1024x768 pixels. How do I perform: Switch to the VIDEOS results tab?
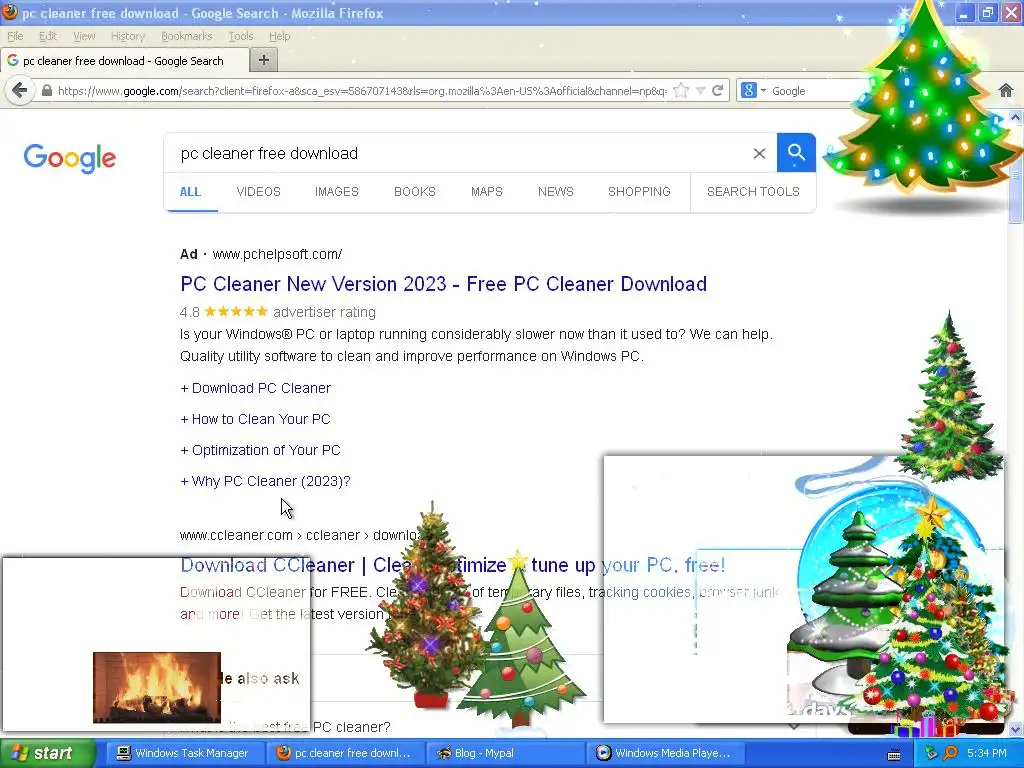259,192
